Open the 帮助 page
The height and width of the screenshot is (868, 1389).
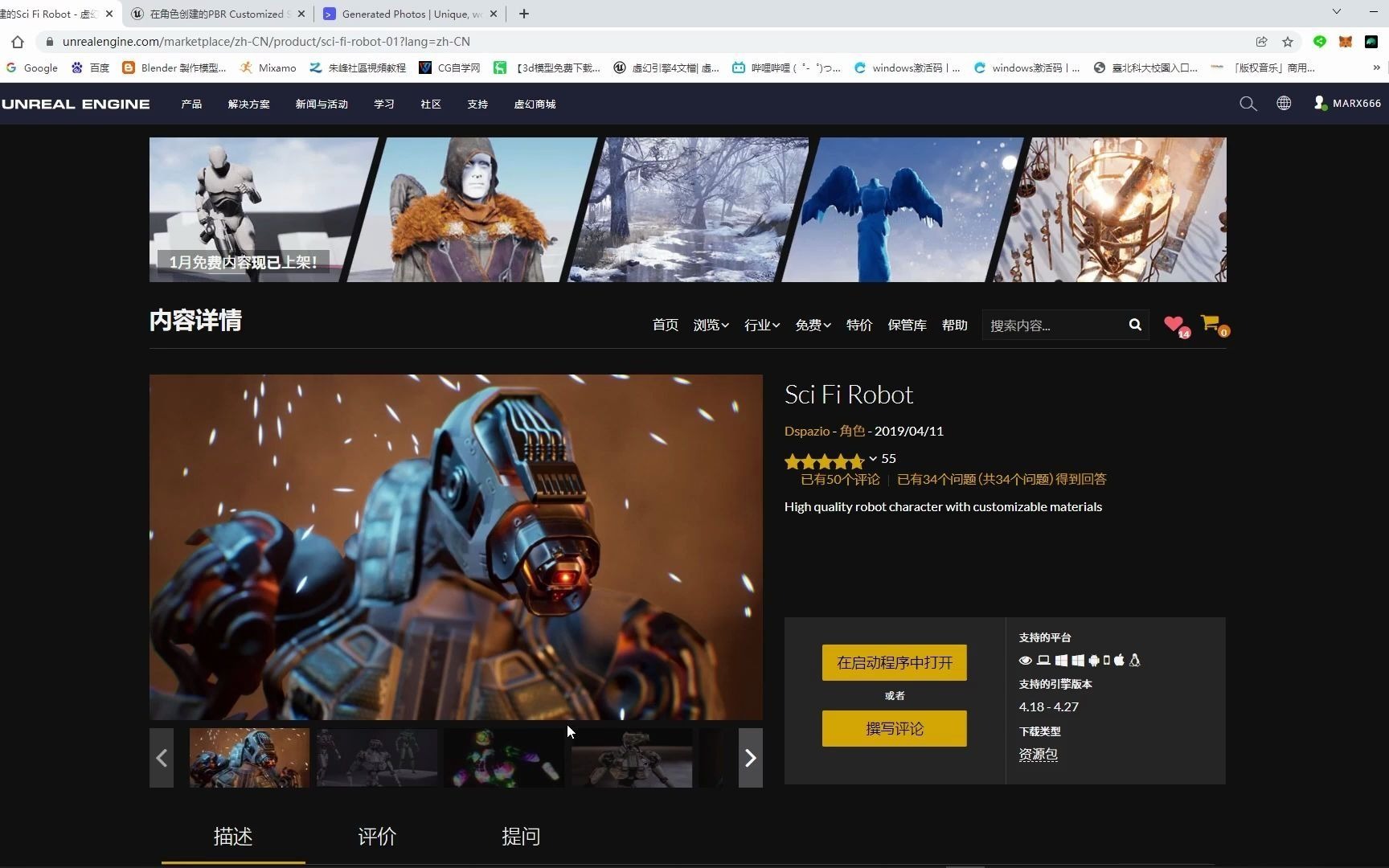click(x=955, y=325)
